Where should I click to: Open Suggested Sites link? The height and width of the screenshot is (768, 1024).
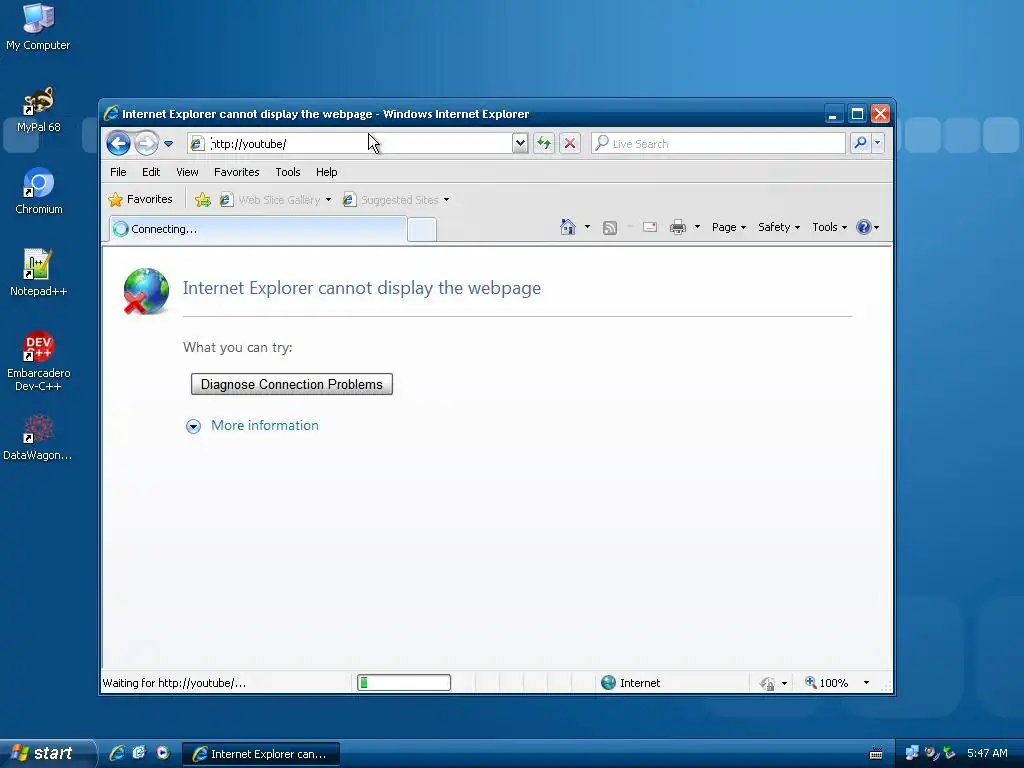coord(392,200)
